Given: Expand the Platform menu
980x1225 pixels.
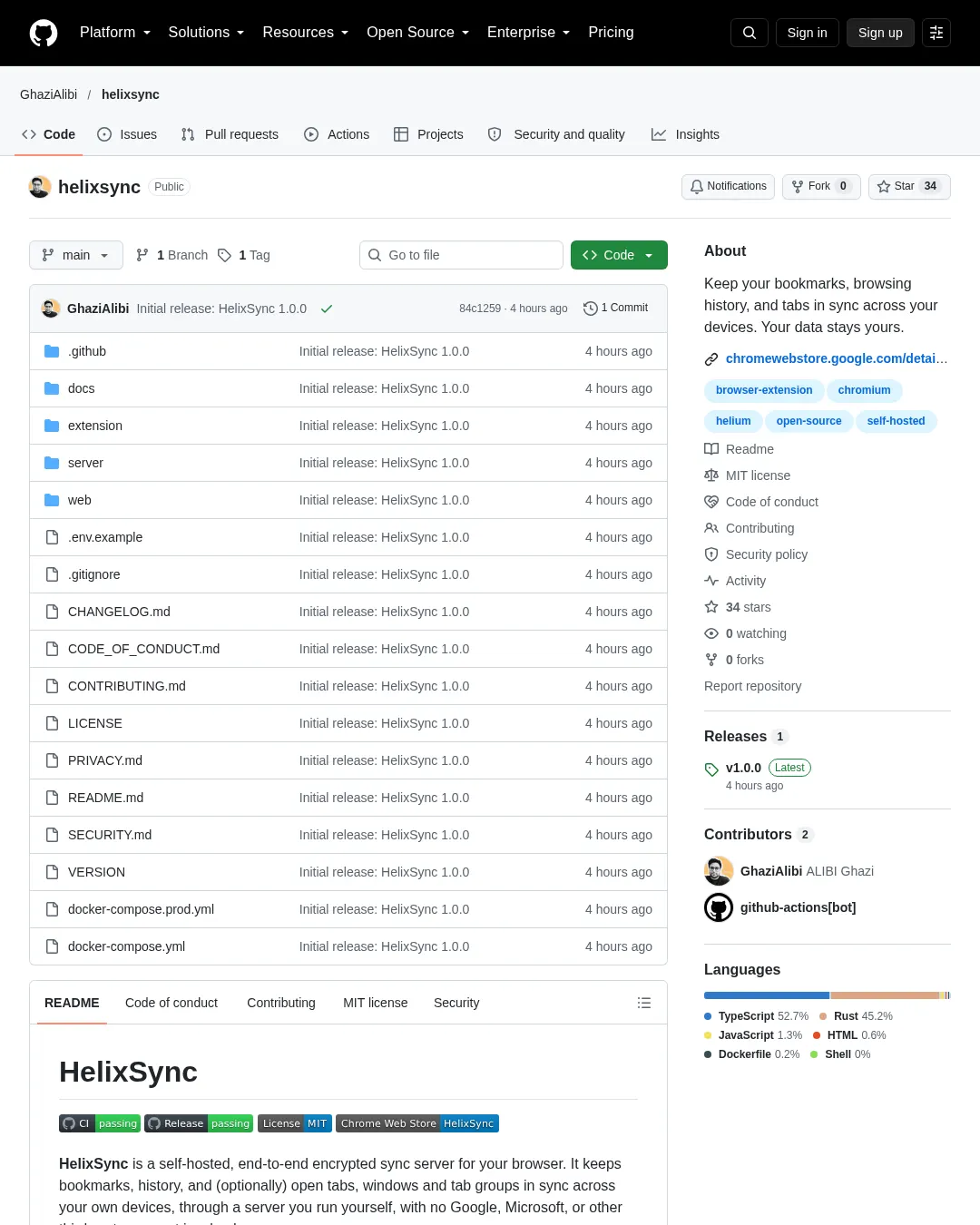Looking at the screenshot, I should pyautogui.click(x=115, y=33).
